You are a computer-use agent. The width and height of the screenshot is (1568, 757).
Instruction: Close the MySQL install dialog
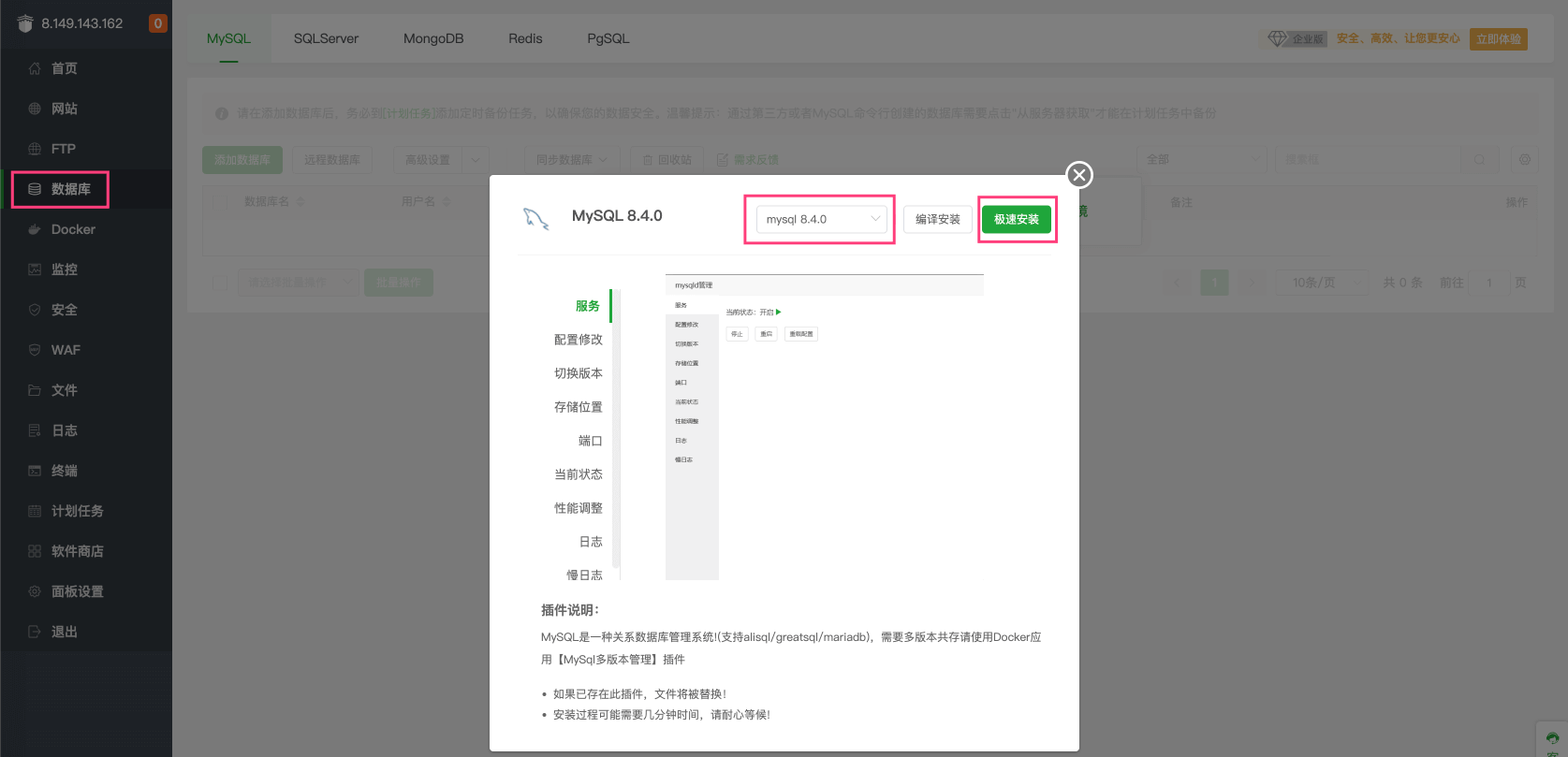tap(1079, 175)
